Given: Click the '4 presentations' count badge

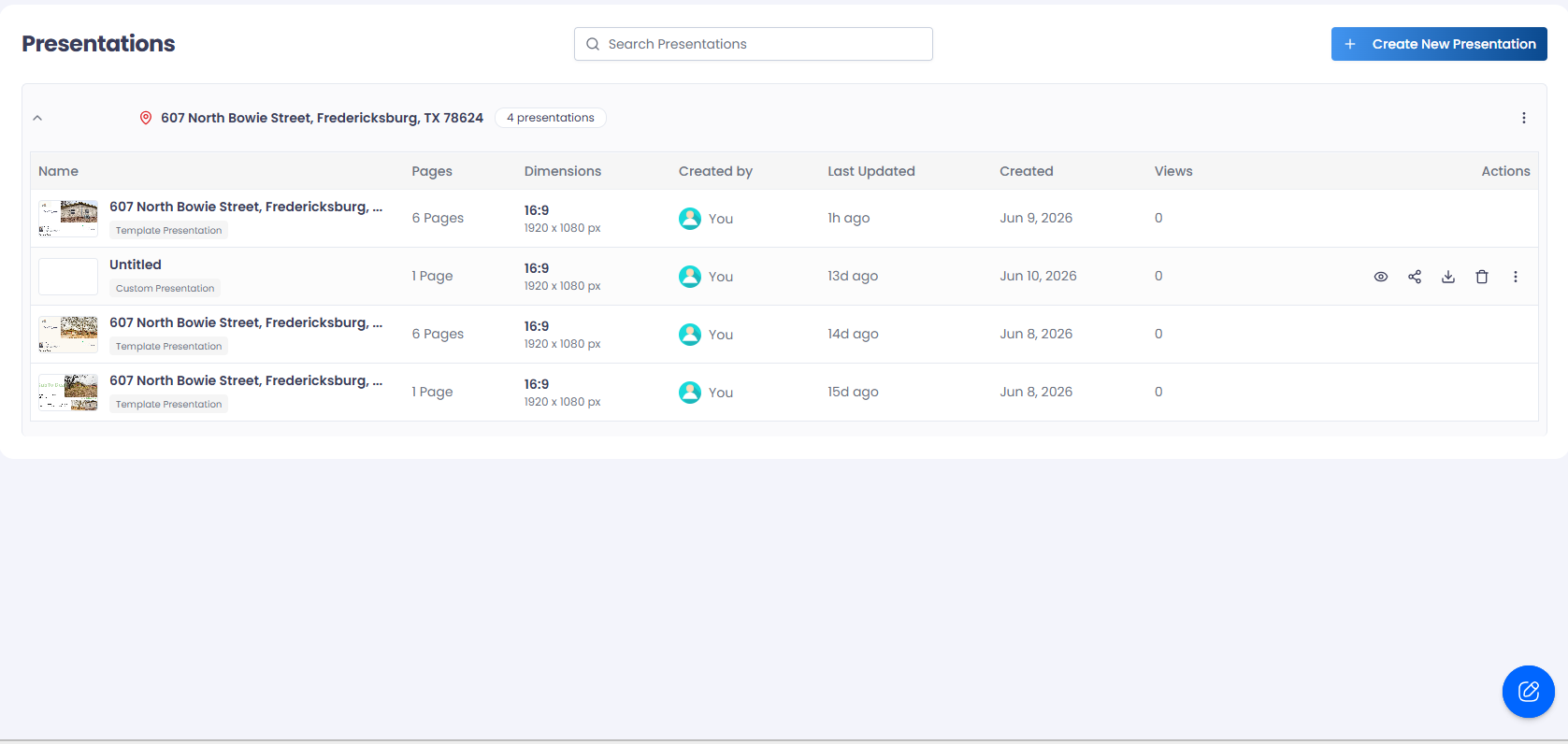Looking at the screenshot, I should pyautogui.click(x=551, y=118).
